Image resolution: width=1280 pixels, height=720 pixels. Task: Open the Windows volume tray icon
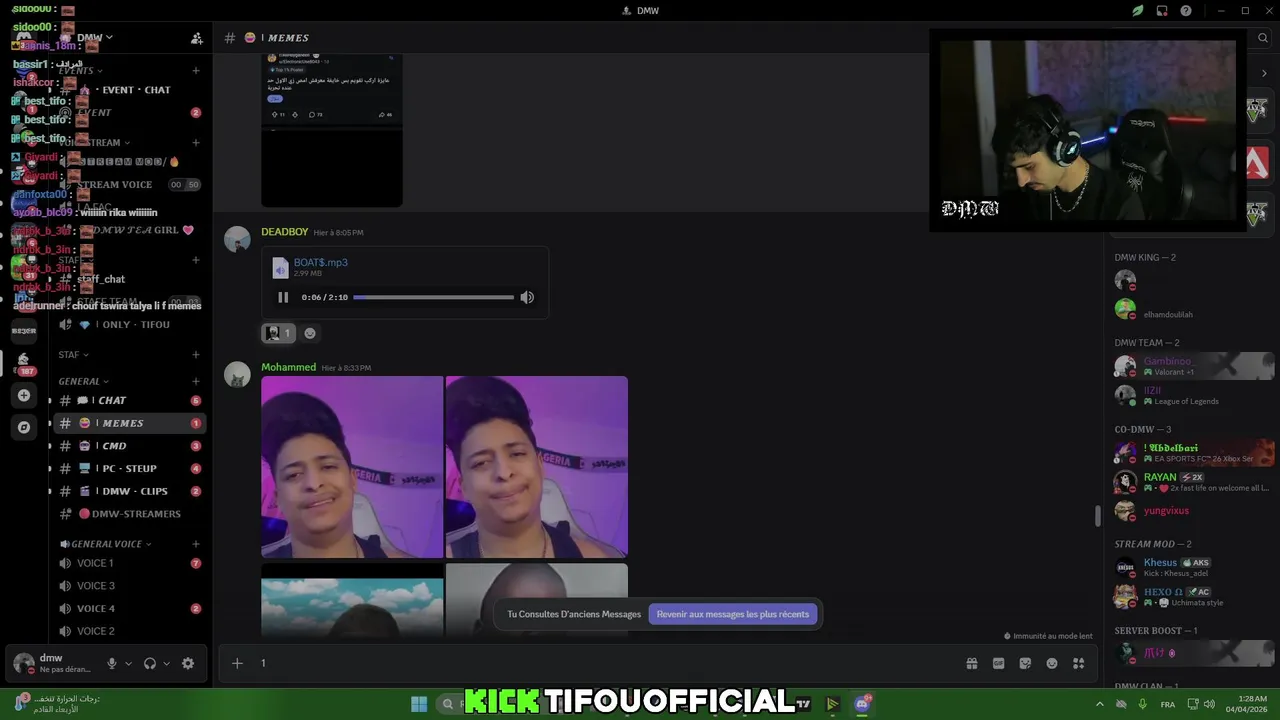1209,704
